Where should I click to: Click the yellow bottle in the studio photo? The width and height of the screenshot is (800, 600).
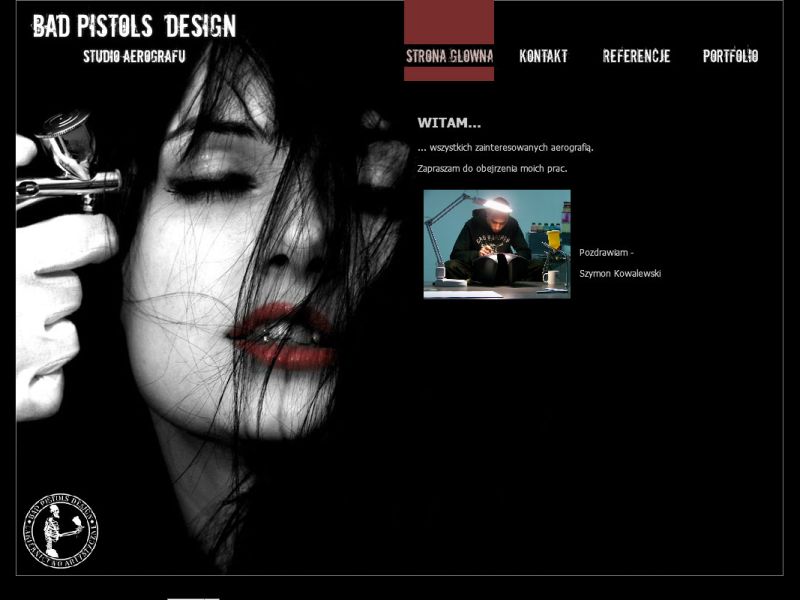pyautogui.click(x=553, y=240)
